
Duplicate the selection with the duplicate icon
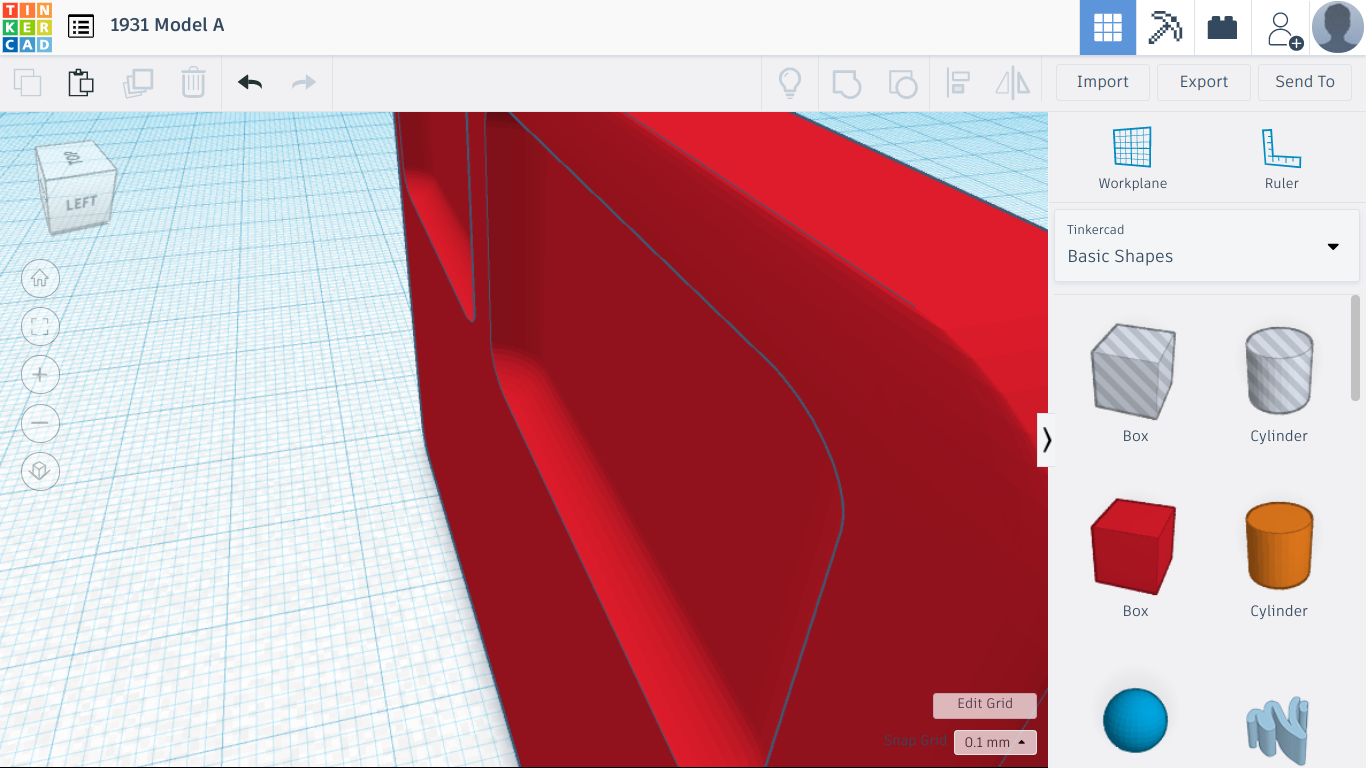click(139, 83)
